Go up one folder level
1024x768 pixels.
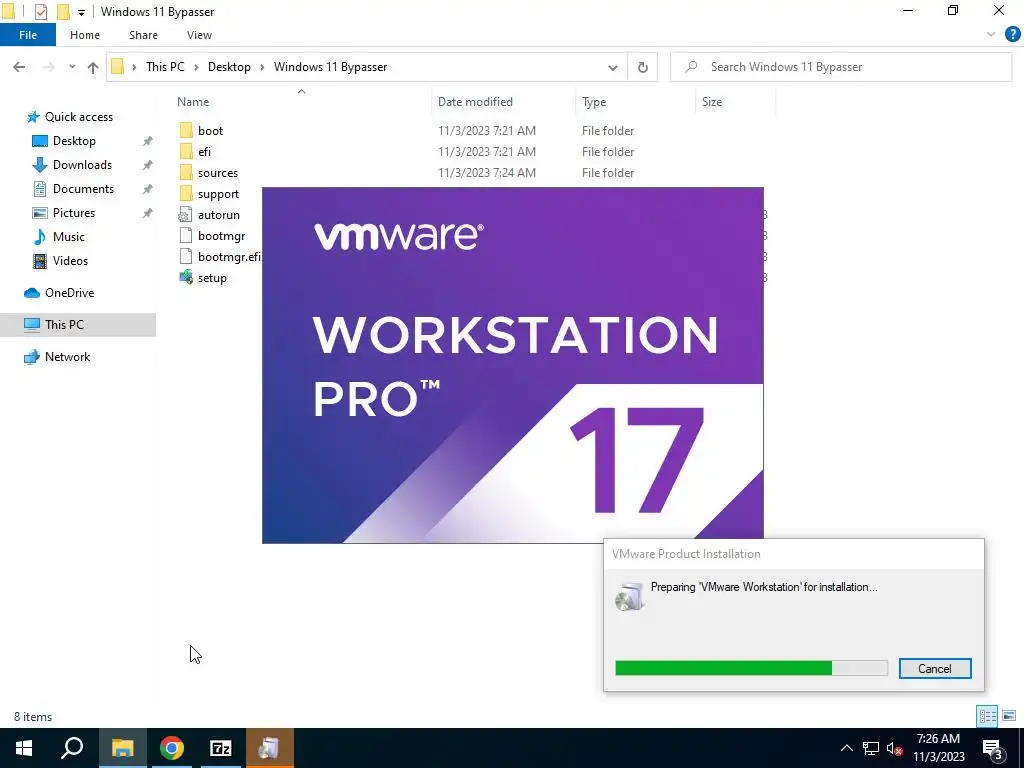click(x=93, y=67)
